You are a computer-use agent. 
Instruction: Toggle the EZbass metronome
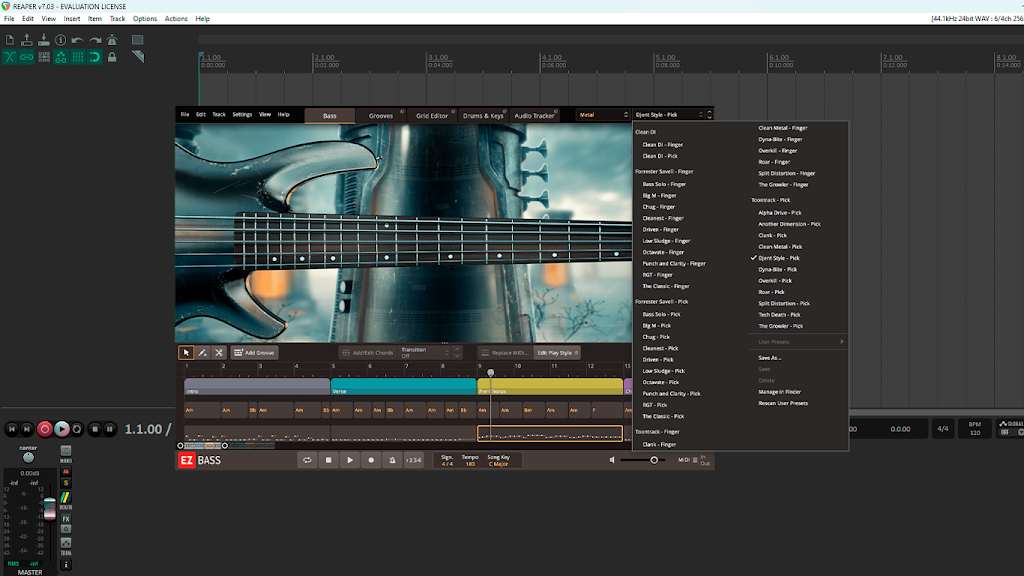tap(392, 460)
